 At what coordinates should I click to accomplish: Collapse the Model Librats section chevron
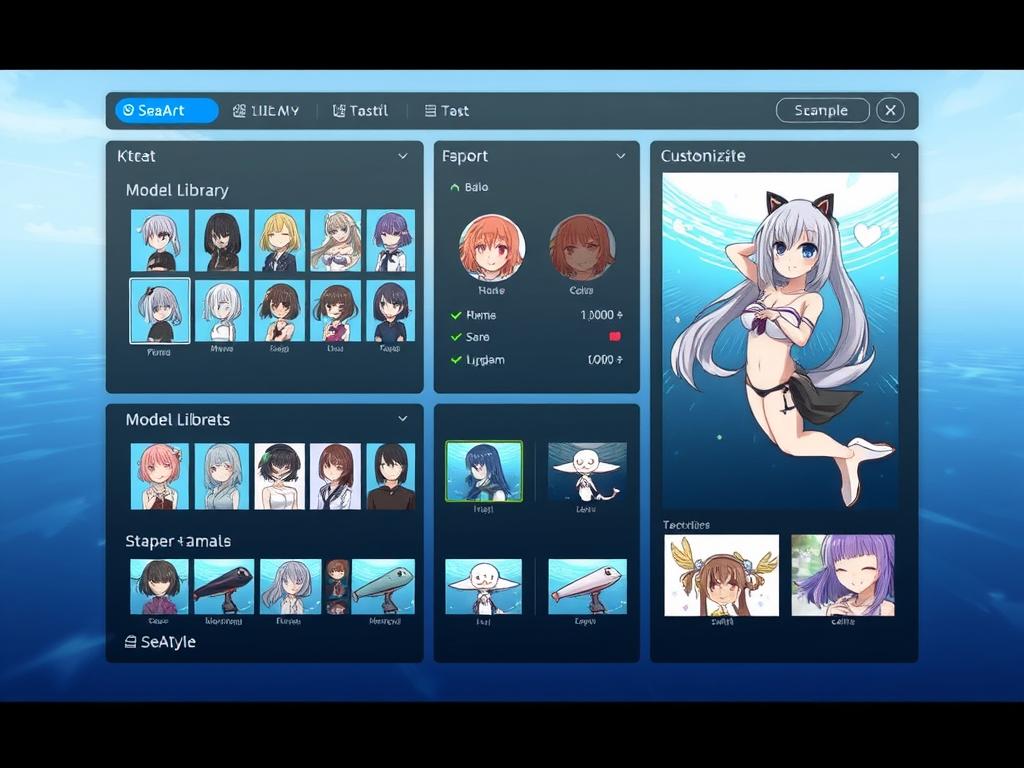click(403, 419)
